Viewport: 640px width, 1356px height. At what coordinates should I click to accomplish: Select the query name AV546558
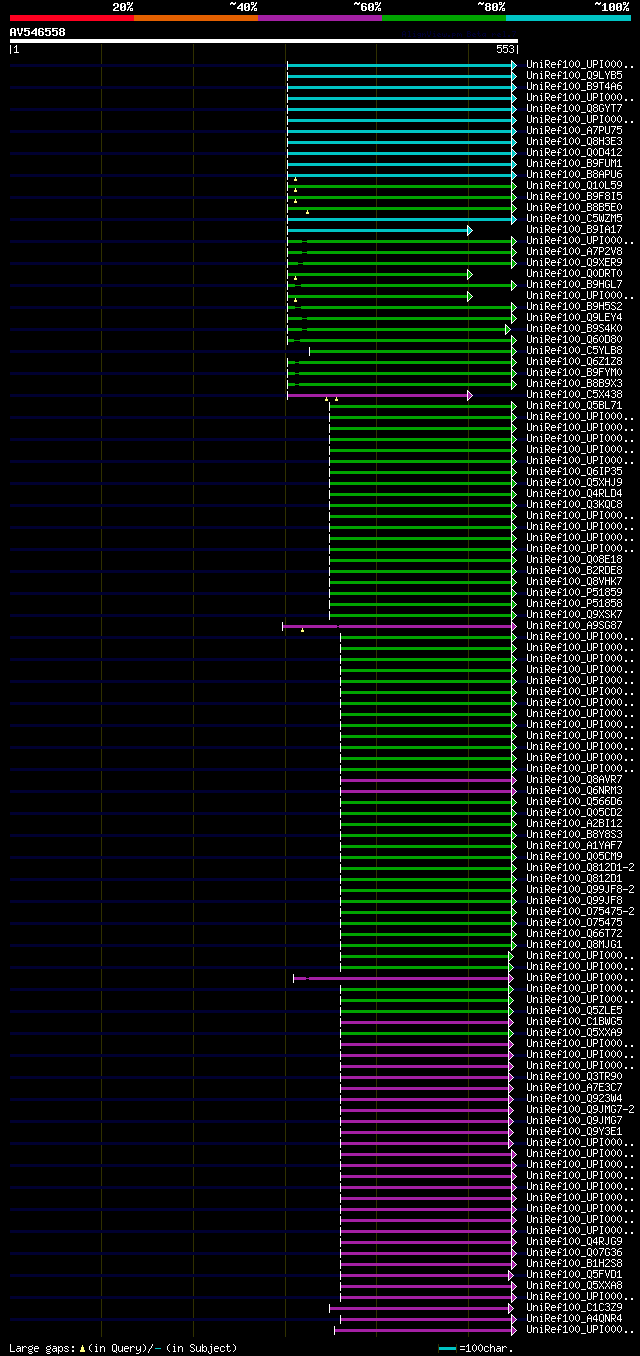coord(38,32)
